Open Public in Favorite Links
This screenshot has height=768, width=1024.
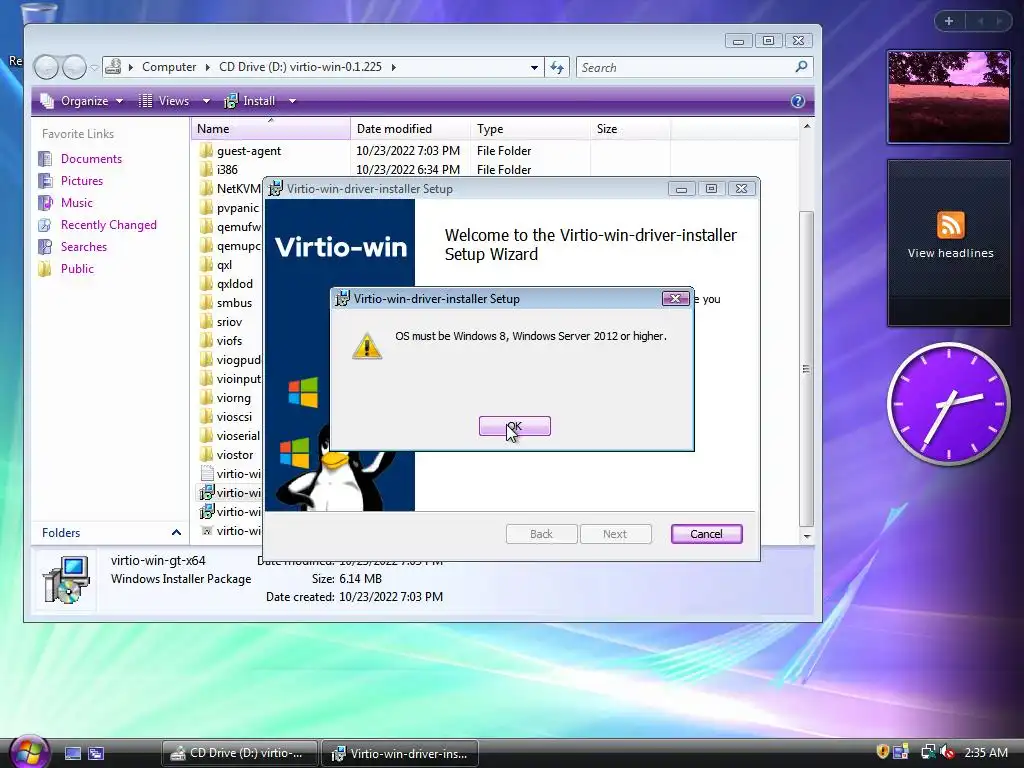[77, 269]
